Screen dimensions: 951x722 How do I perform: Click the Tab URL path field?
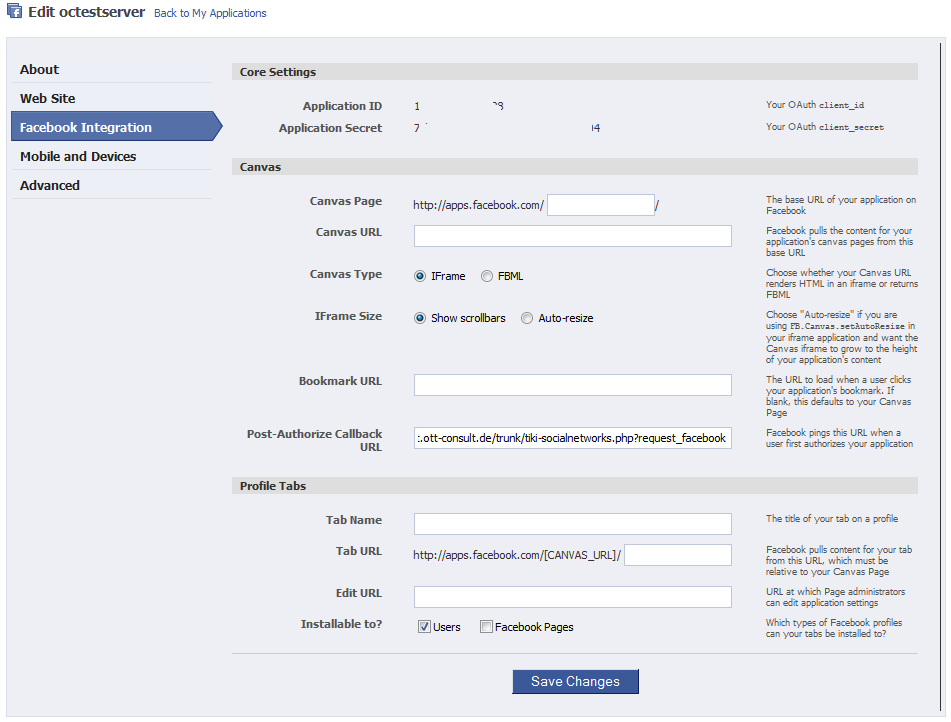click(x=677, y=555)
